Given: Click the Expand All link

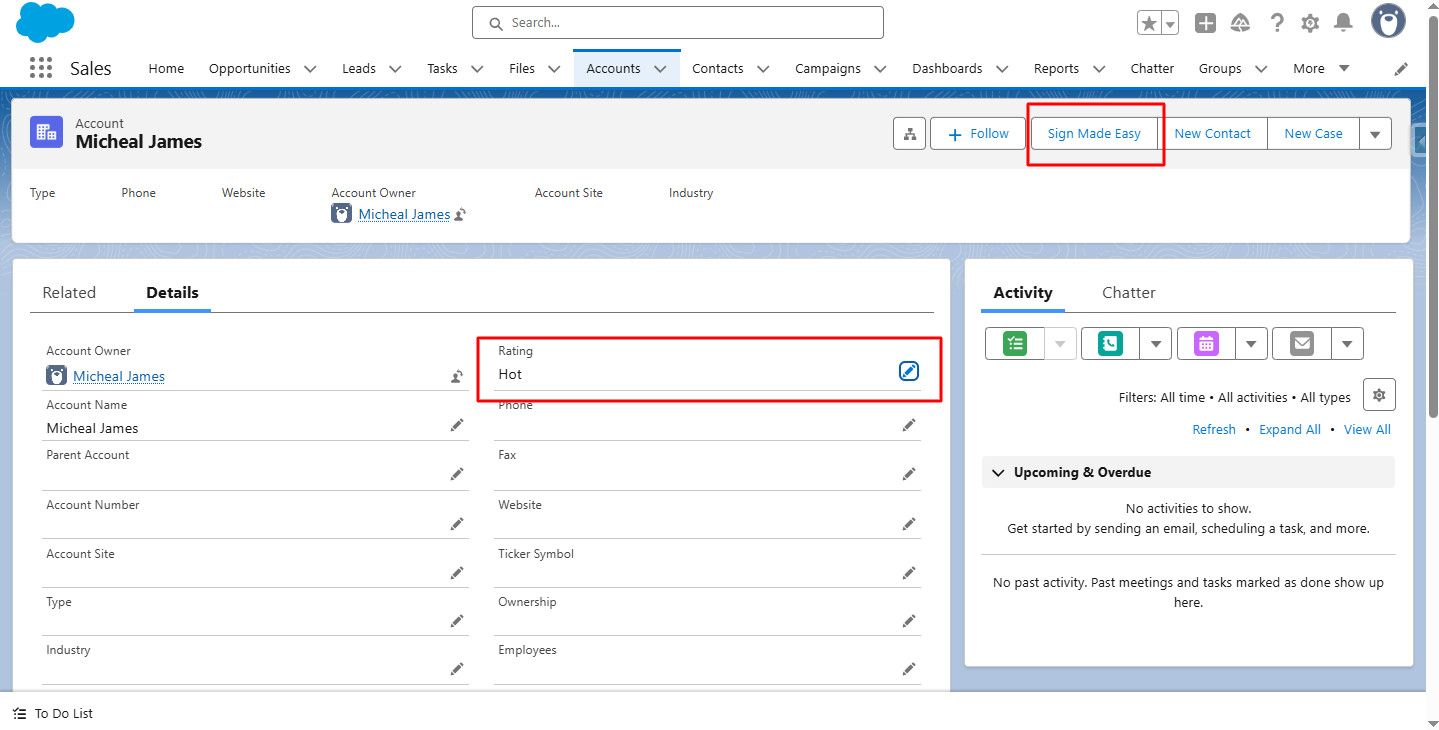Looking at the screenshot, I should click(1289, 429).
